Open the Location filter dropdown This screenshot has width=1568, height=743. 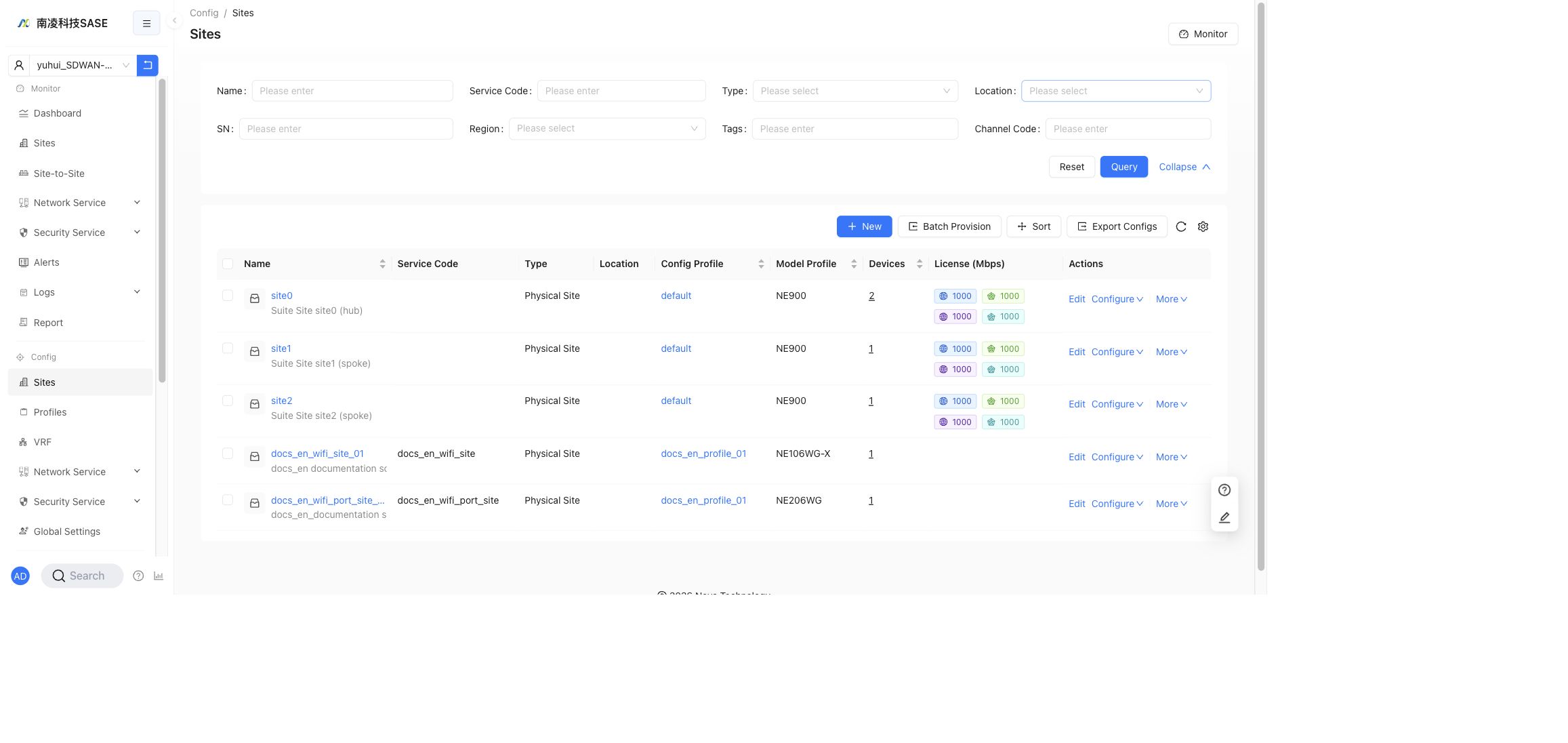1115,91
